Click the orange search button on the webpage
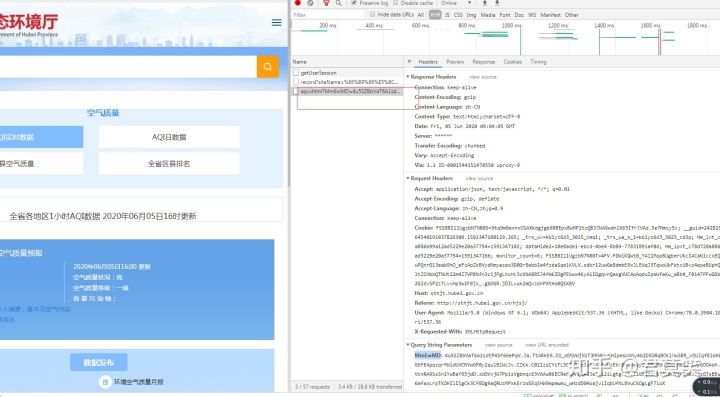 coord(268,67)
